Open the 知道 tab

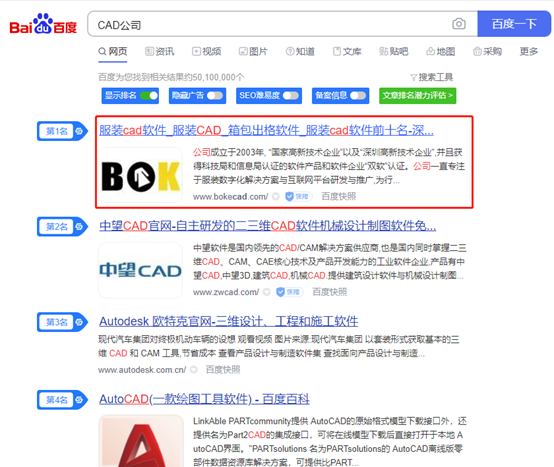point(300,52)
